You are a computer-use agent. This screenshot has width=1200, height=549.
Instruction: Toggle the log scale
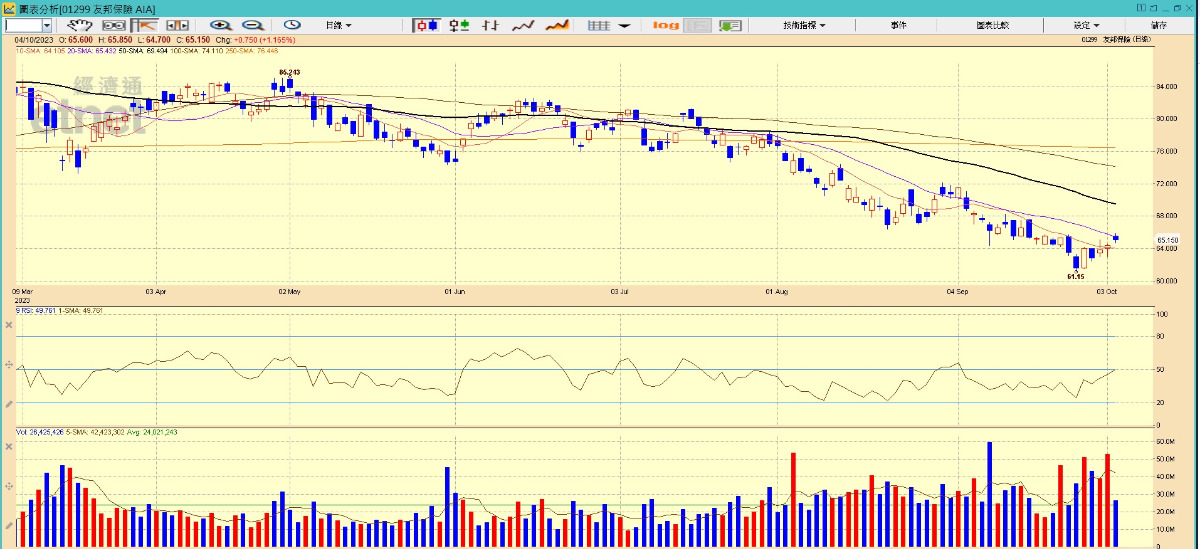pos(665,25)
